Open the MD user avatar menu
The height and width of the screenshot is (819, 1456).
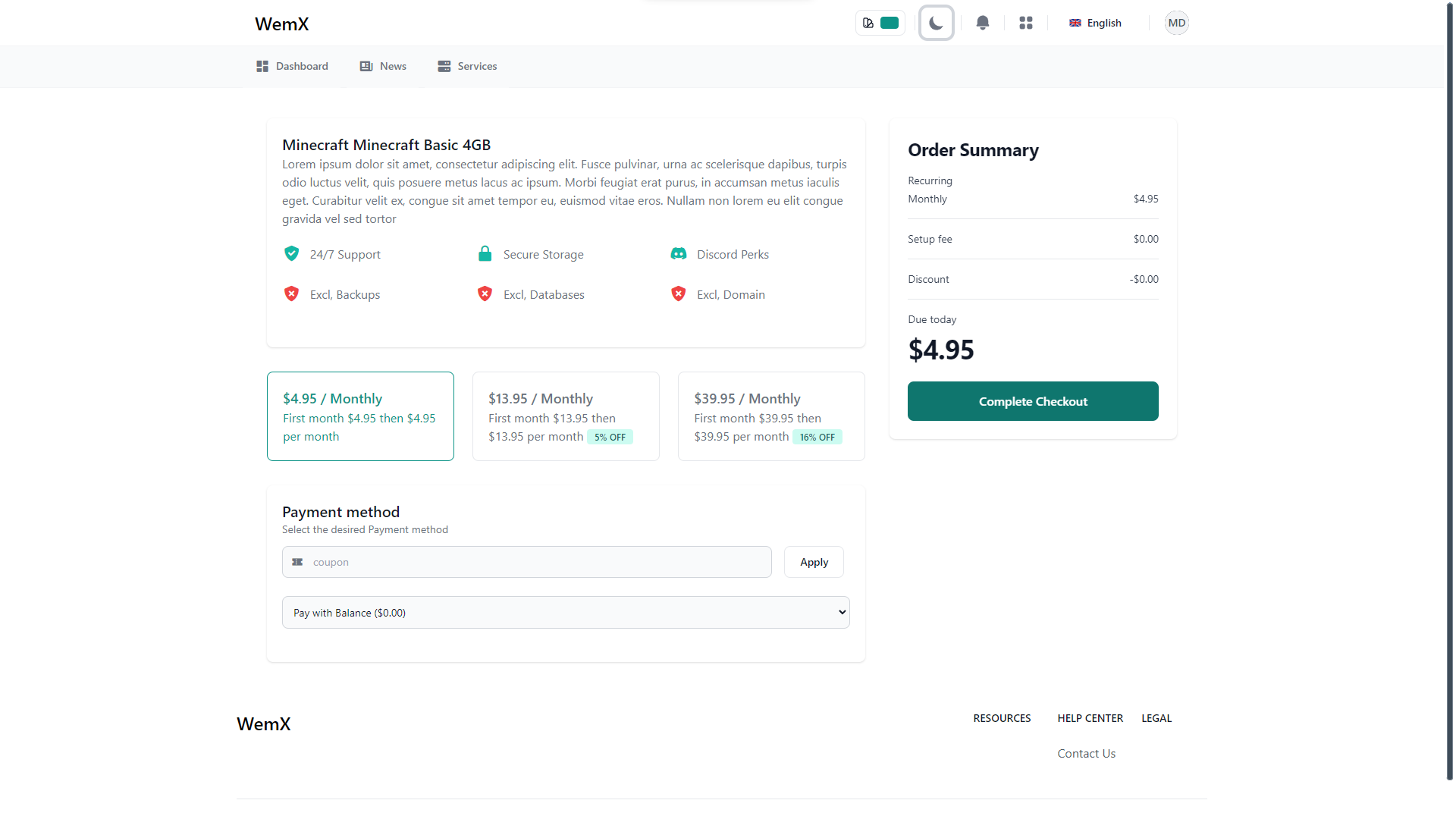1176,23
